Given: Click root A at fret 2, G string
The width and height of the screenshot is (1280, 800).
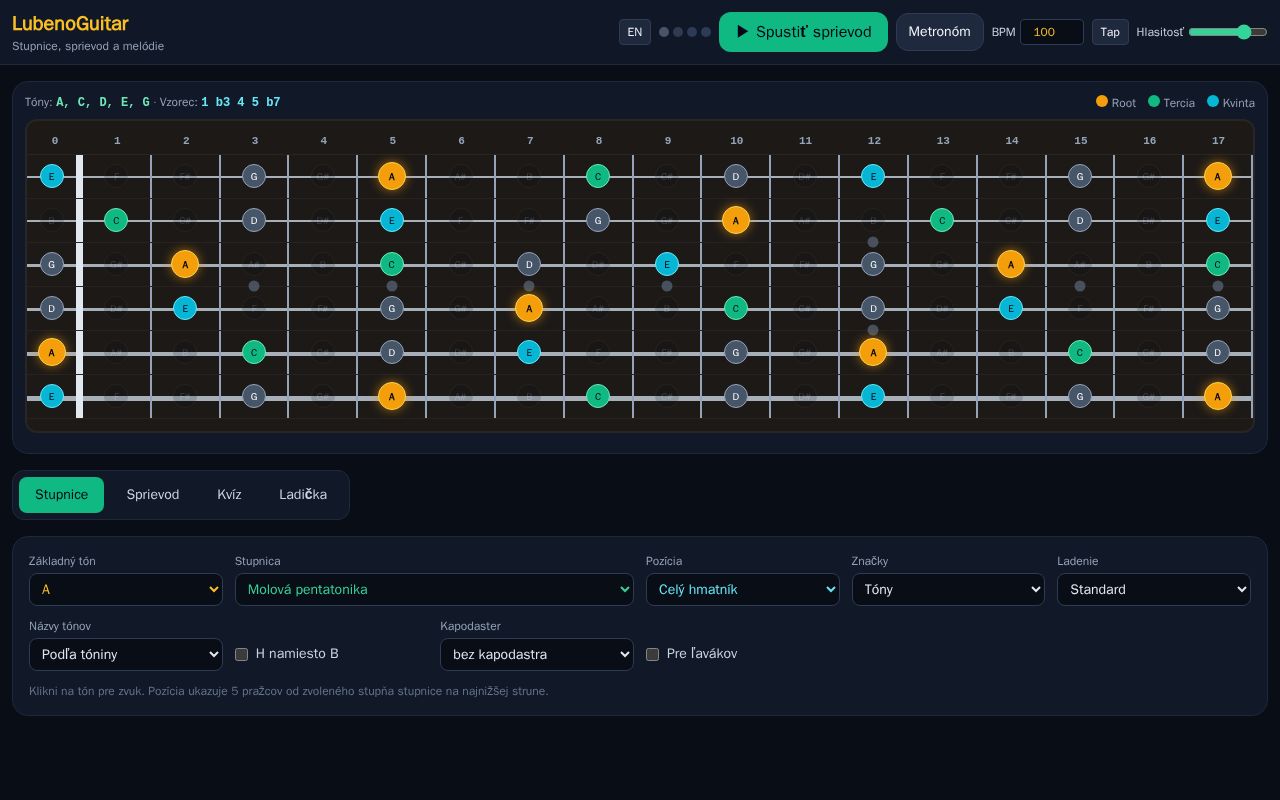Looking at the screenshot, I should coord(185,264).
